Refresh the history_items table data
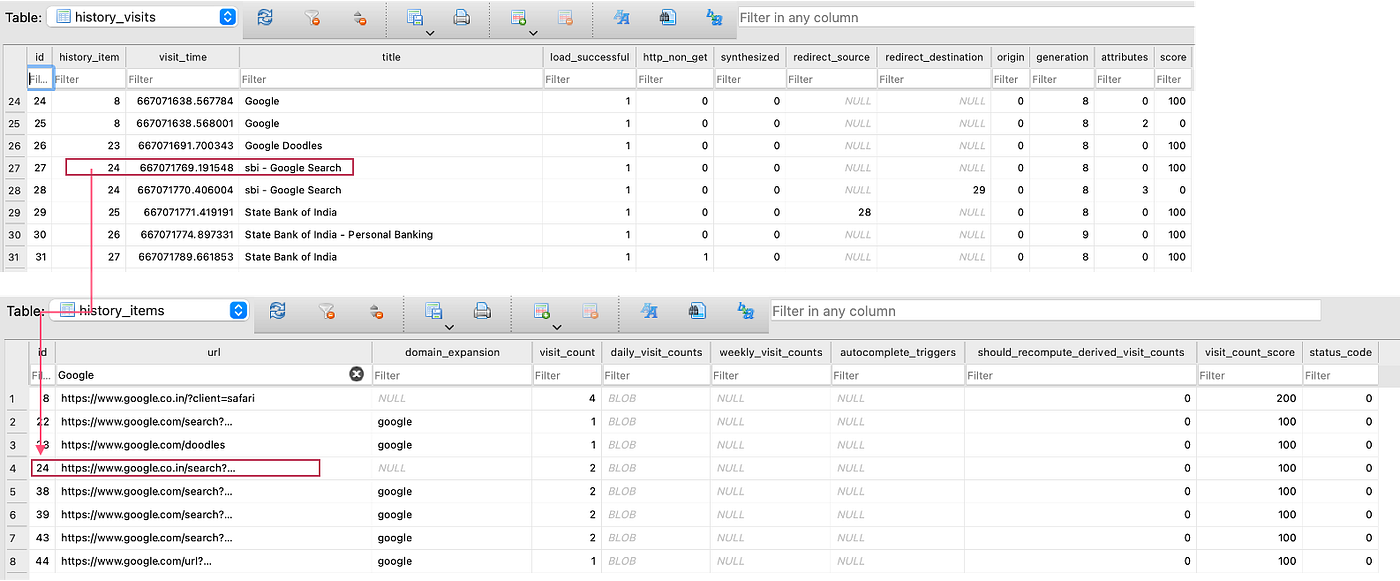 (x=278, y=311)
